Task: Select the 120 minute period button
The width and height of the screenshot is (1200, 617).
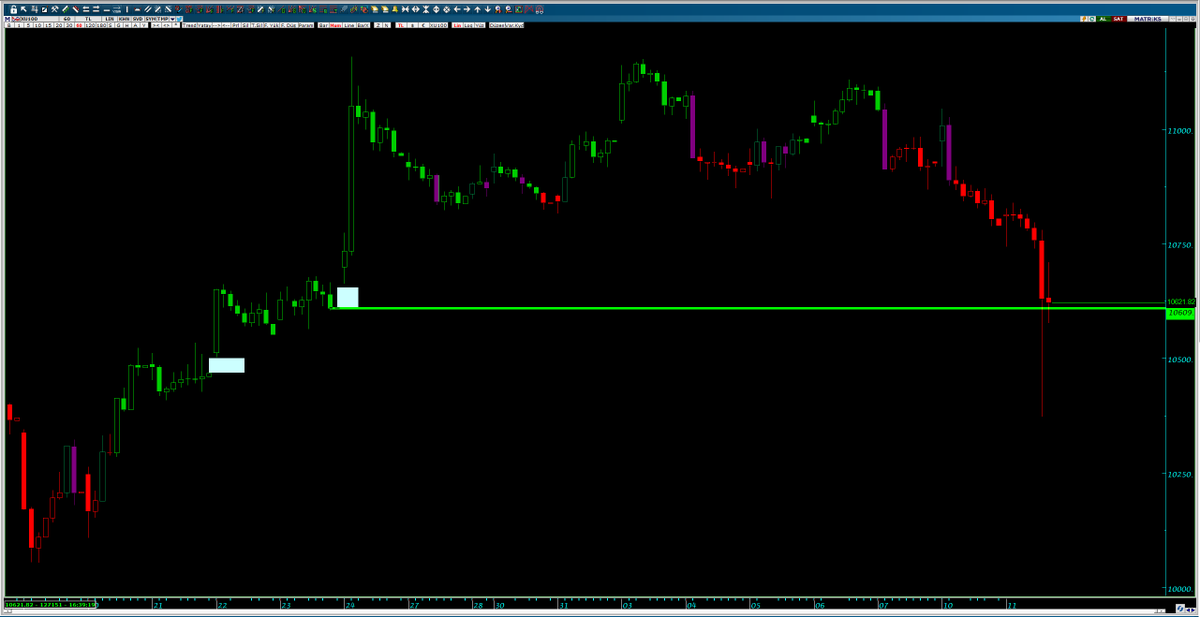Action: tap(90, 25)
